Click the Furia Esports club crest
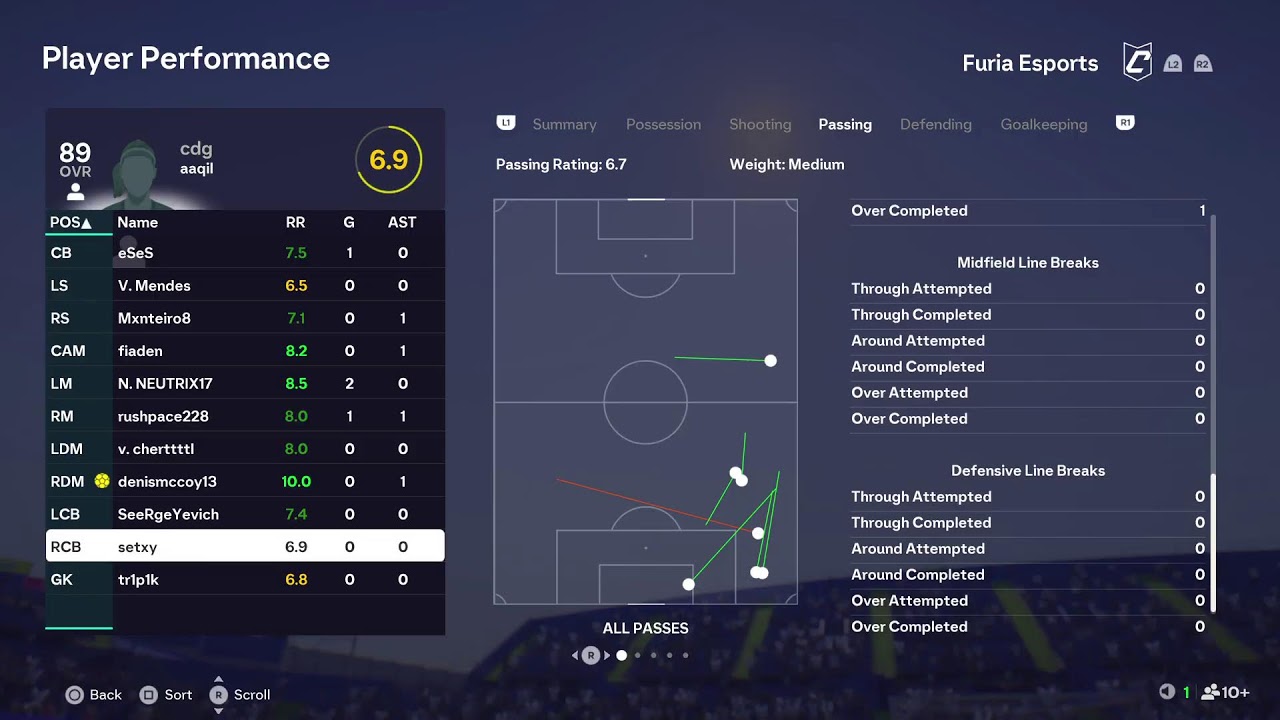Image resolution: width=1280 pixels, height=720 pixels. (1137, 63)
